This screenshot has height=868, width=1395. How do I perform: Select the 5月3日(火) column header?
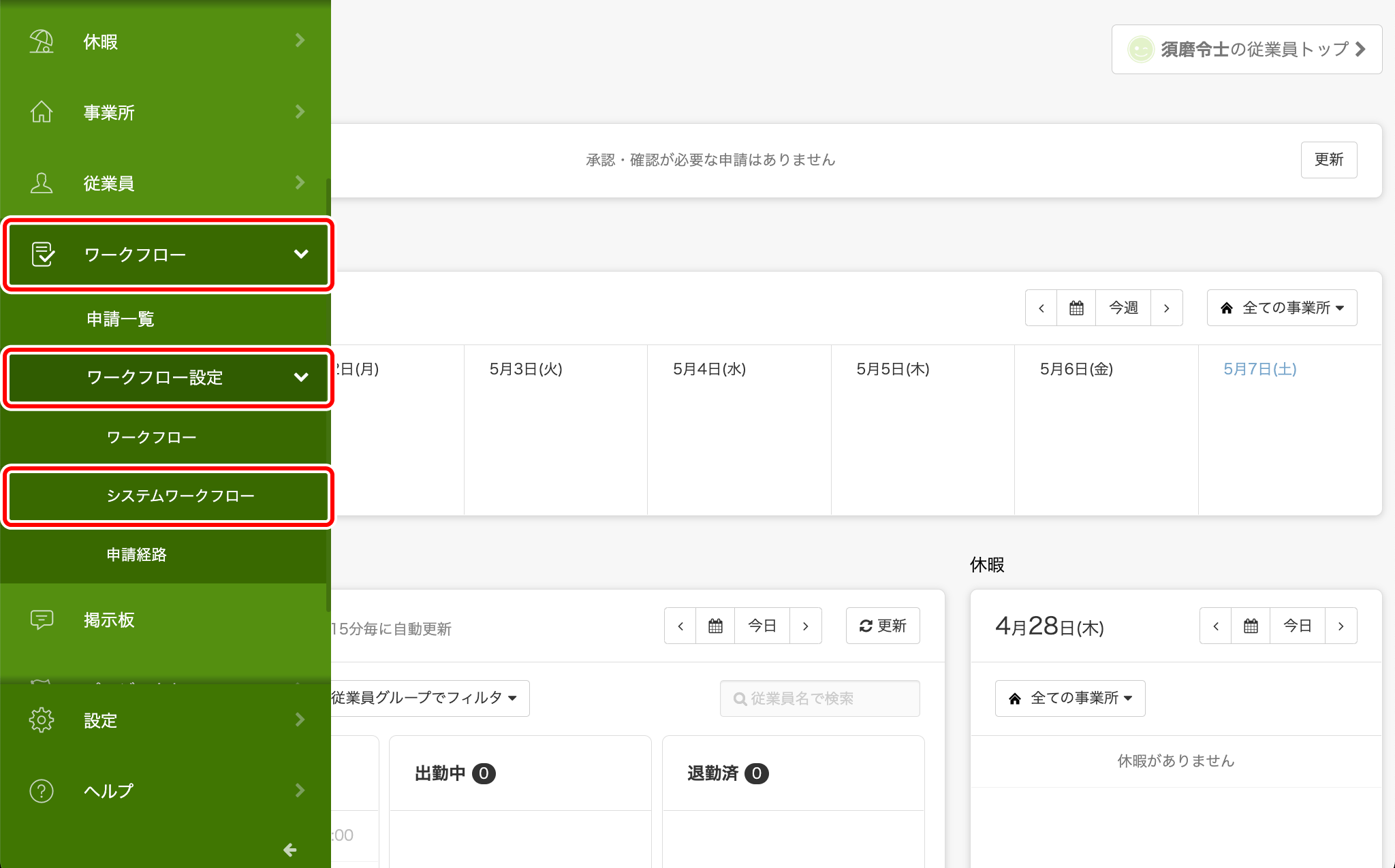(526, 369)
